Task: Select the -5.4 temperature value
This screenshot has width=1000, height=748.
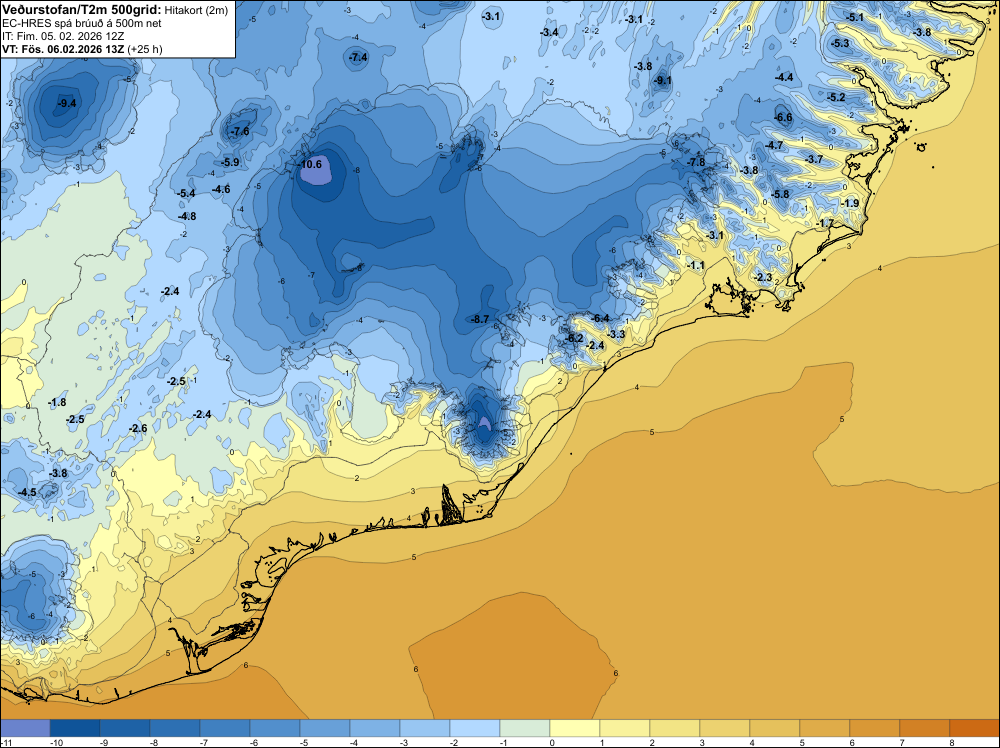Action: click(x=186, y=193)
